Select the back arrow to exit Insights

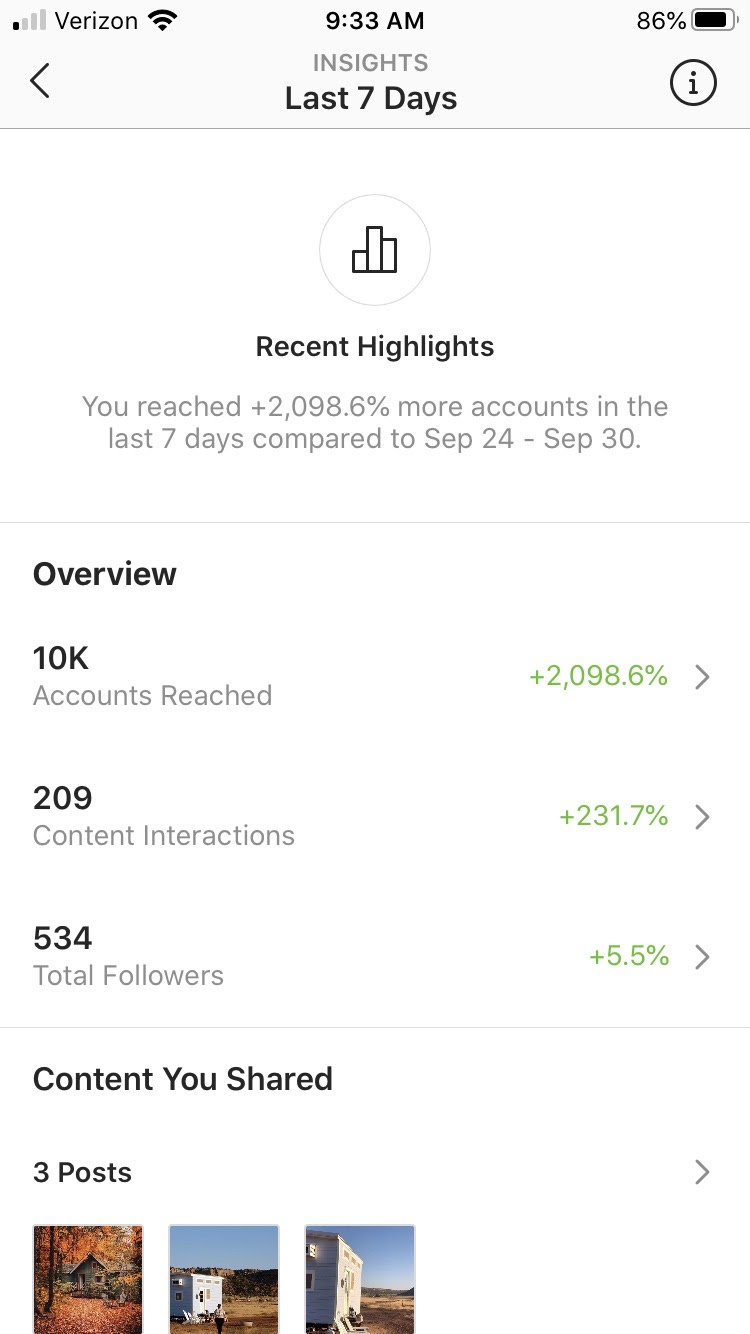click(40, 81)
